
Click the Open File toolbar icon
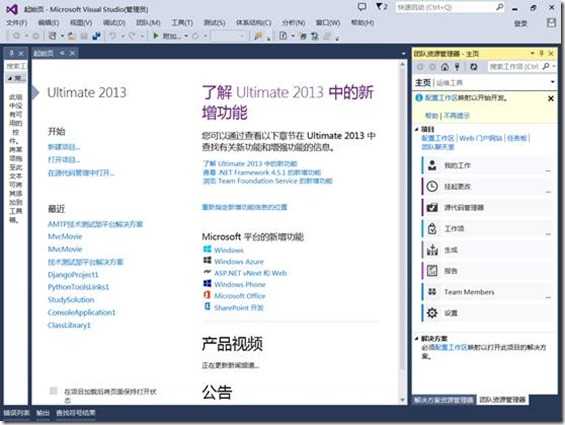pos(72,36)
